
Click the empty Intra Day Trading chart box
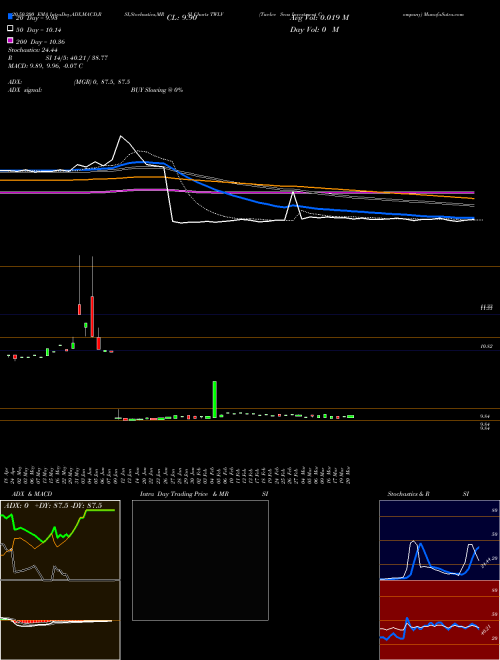200,560
